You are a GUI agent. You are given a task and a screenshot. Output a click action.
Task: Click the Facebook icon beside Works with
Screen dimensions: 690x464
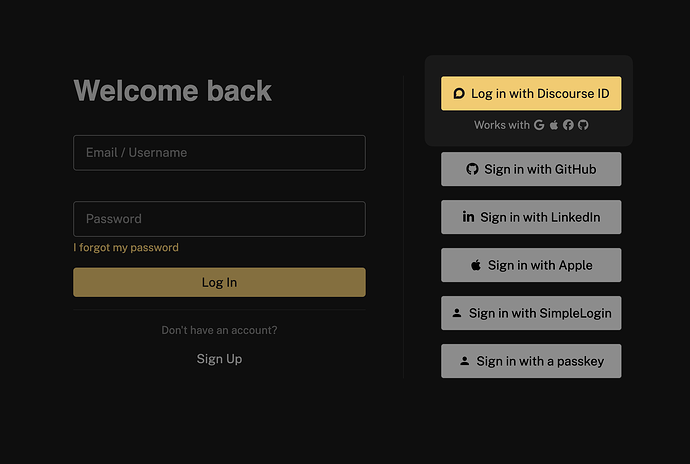pos(568,125)
